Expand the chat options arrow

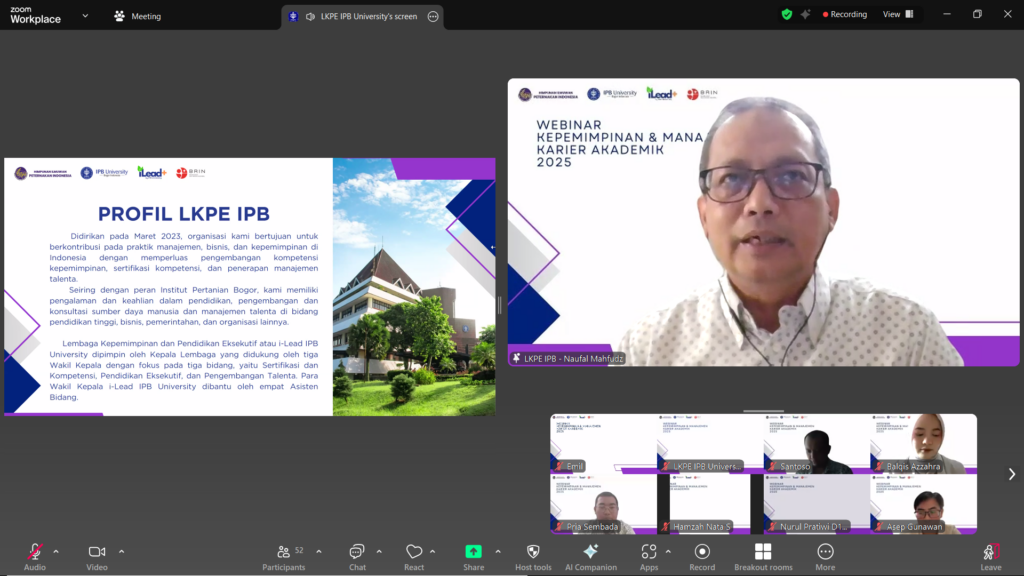[379, 552]
